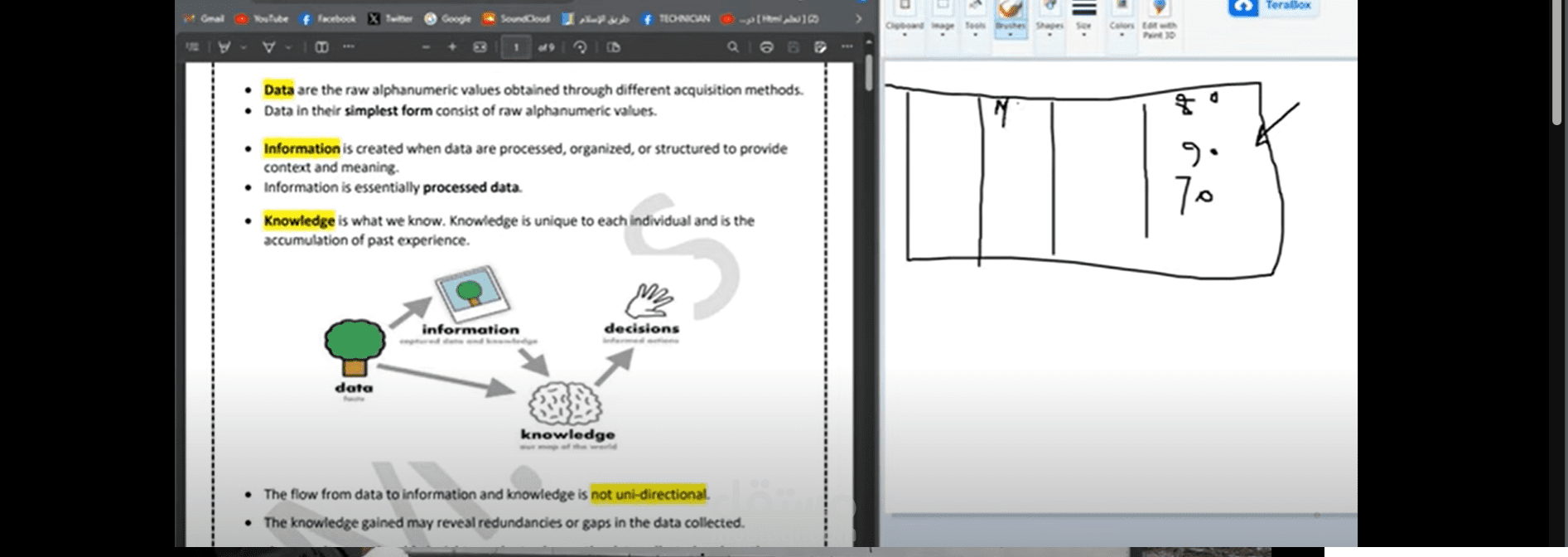This screenshot has height=557, width=1568.
Task: Click the TeraBox upload button
Action: [x=1274, y=7]
